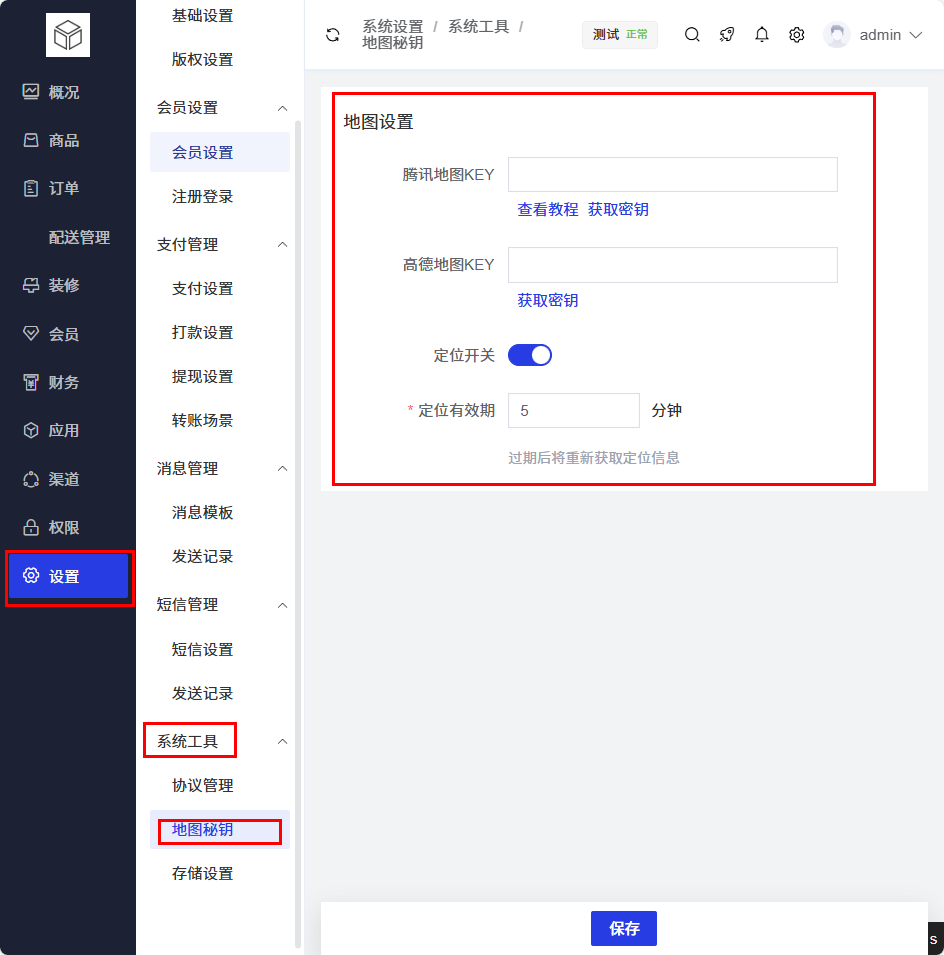This screenshot has height=955, width=944.
Task: Go to 协议管理 menu item
Action: (x=202, y=785)
